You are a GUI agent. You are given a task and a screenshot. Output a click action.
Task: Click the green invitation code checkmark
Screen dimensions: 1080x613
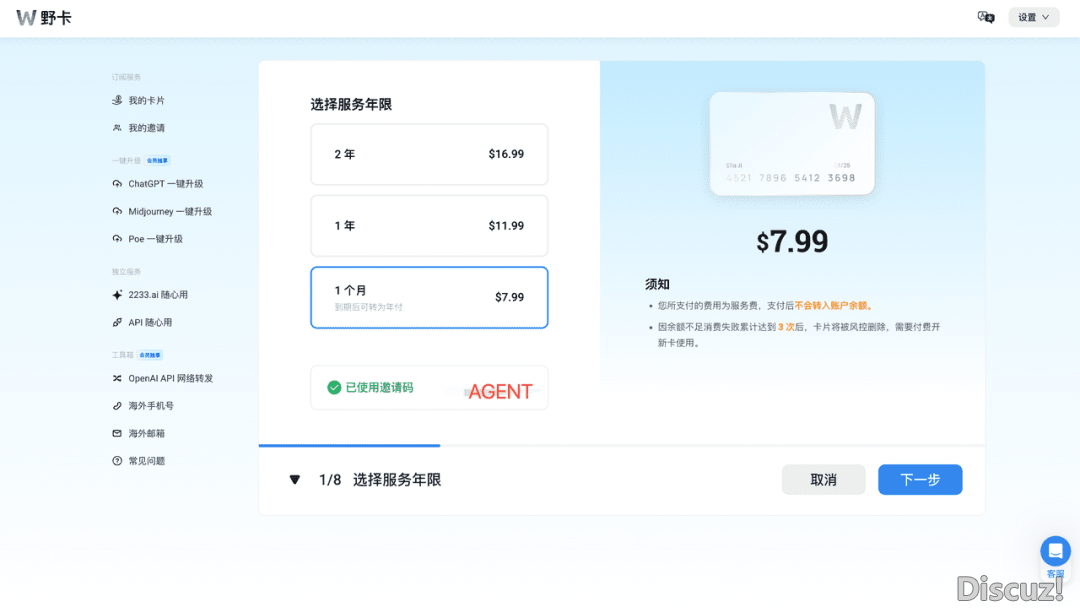point(334,388)
